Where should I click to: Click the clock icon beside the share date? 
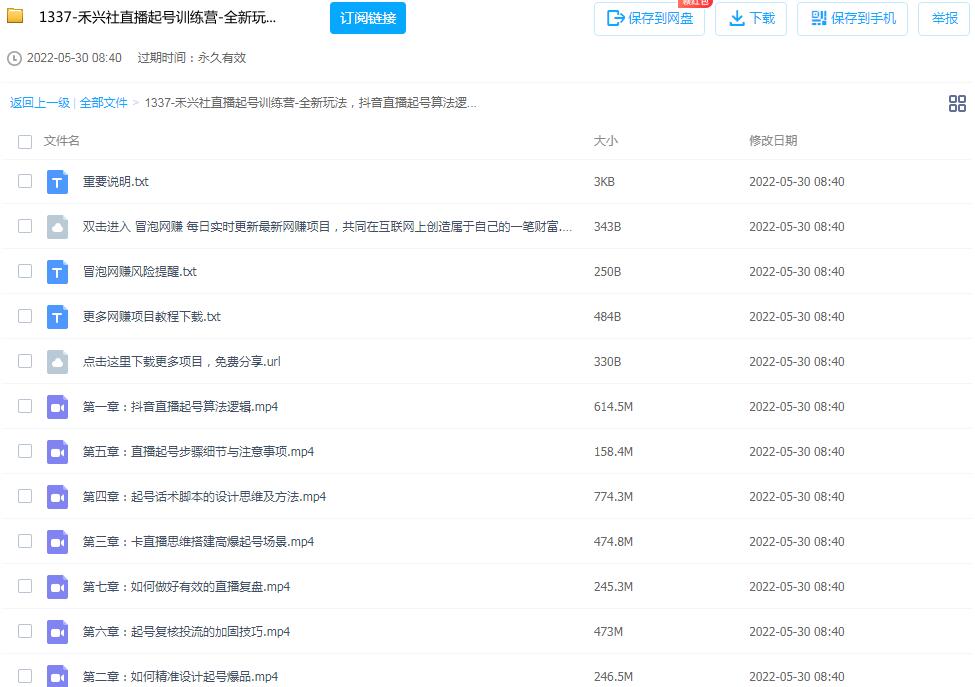14,58
